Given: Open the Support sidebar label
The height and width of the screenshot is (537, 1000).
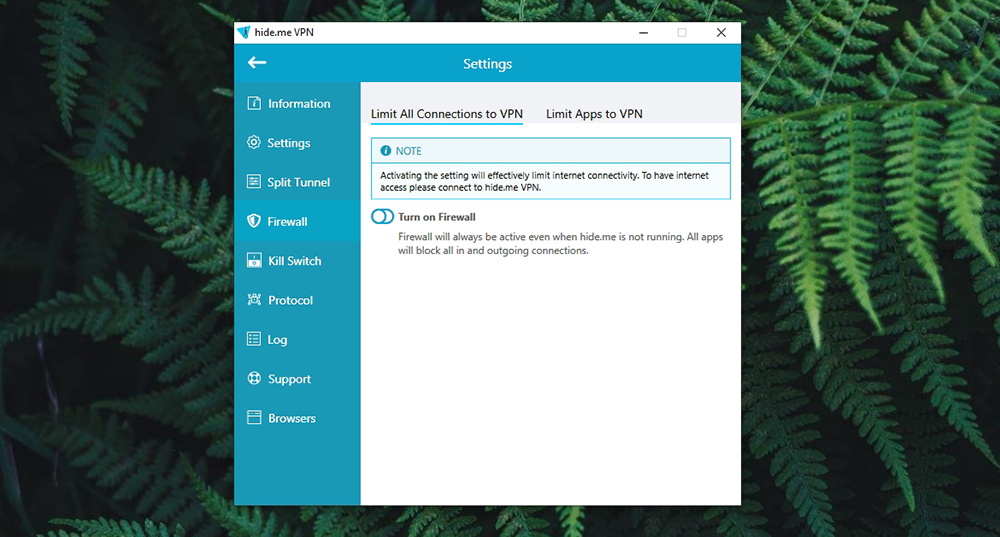Looking at the screenshot, I should coord(289,379).
